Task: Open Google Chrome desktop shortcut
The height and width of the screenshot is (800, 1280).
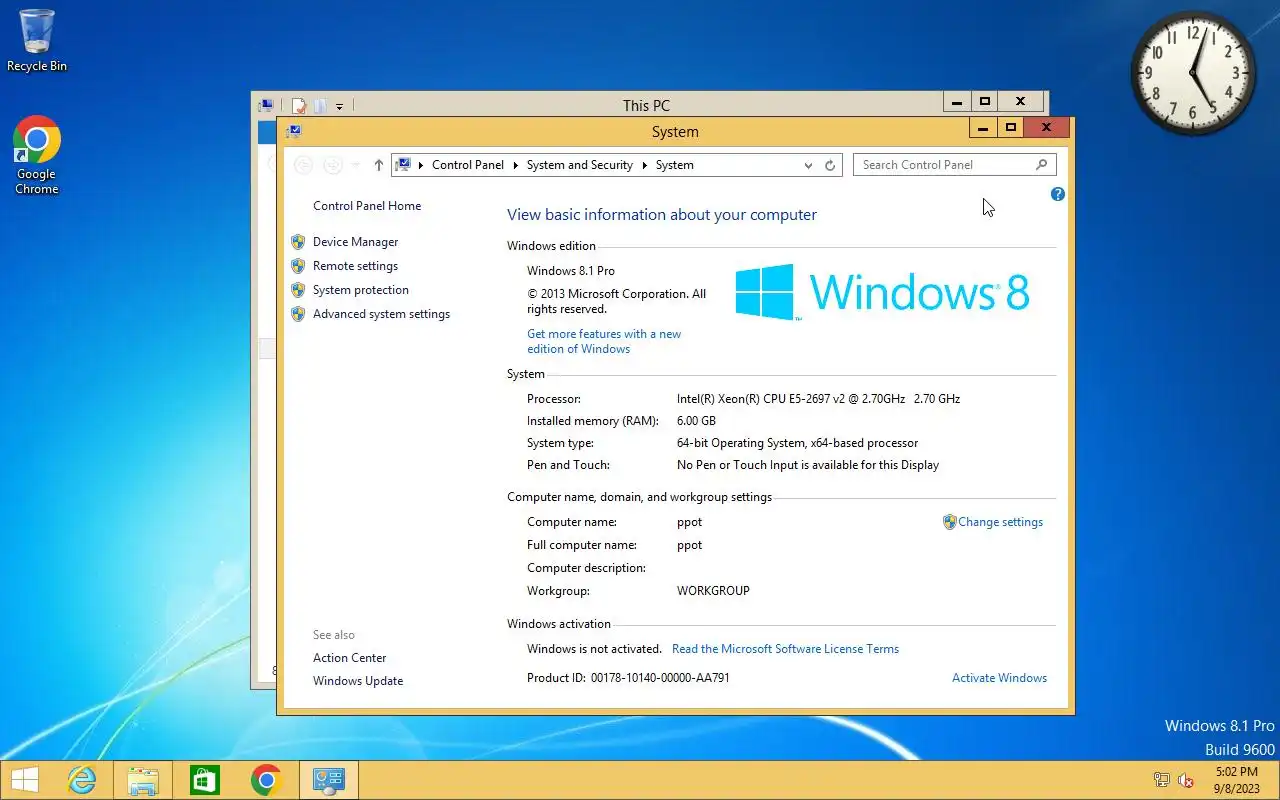Action: click(37, 155)
